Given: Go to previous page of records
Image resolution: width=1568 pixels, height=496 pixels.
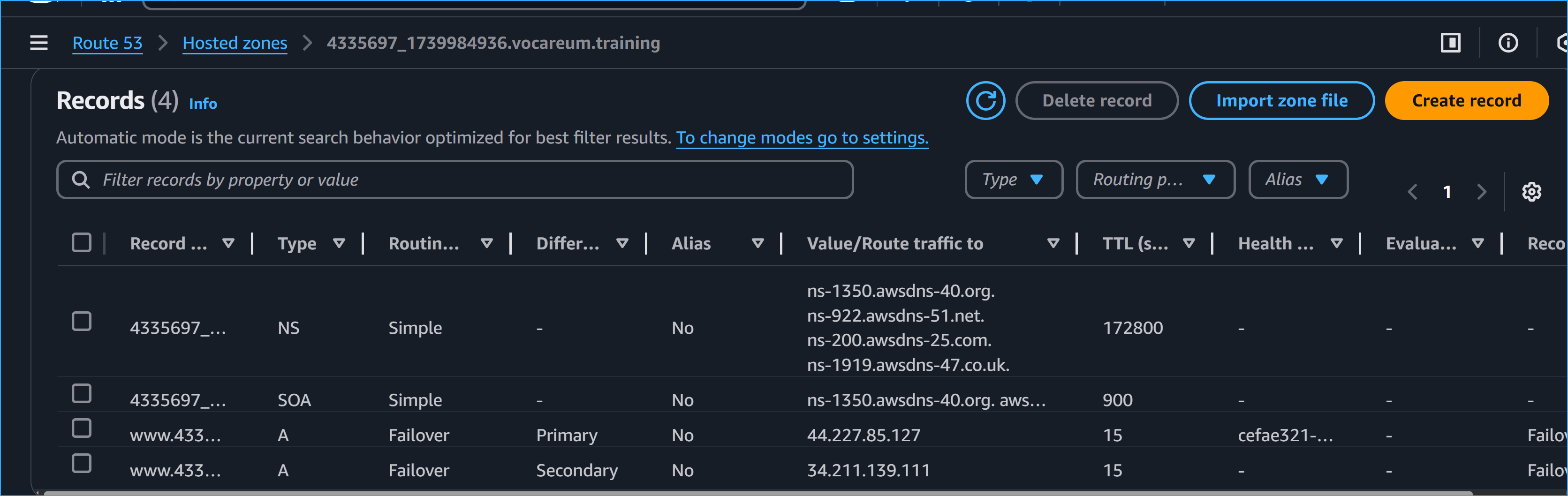Looking at the screenshot, I should click(x=1412, y=192).
